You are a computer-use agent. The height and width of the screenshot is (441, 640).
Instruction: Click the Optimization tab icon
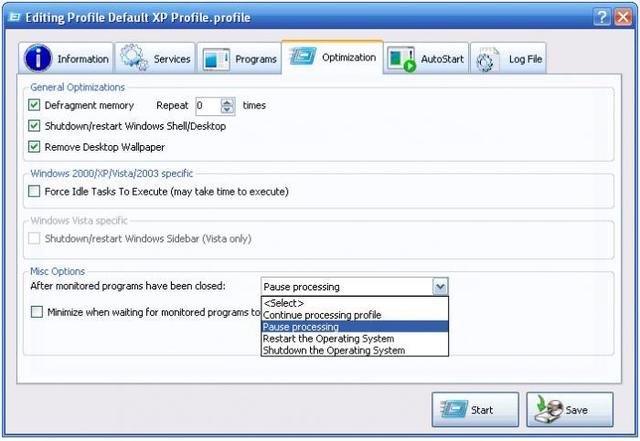(302, 56)
